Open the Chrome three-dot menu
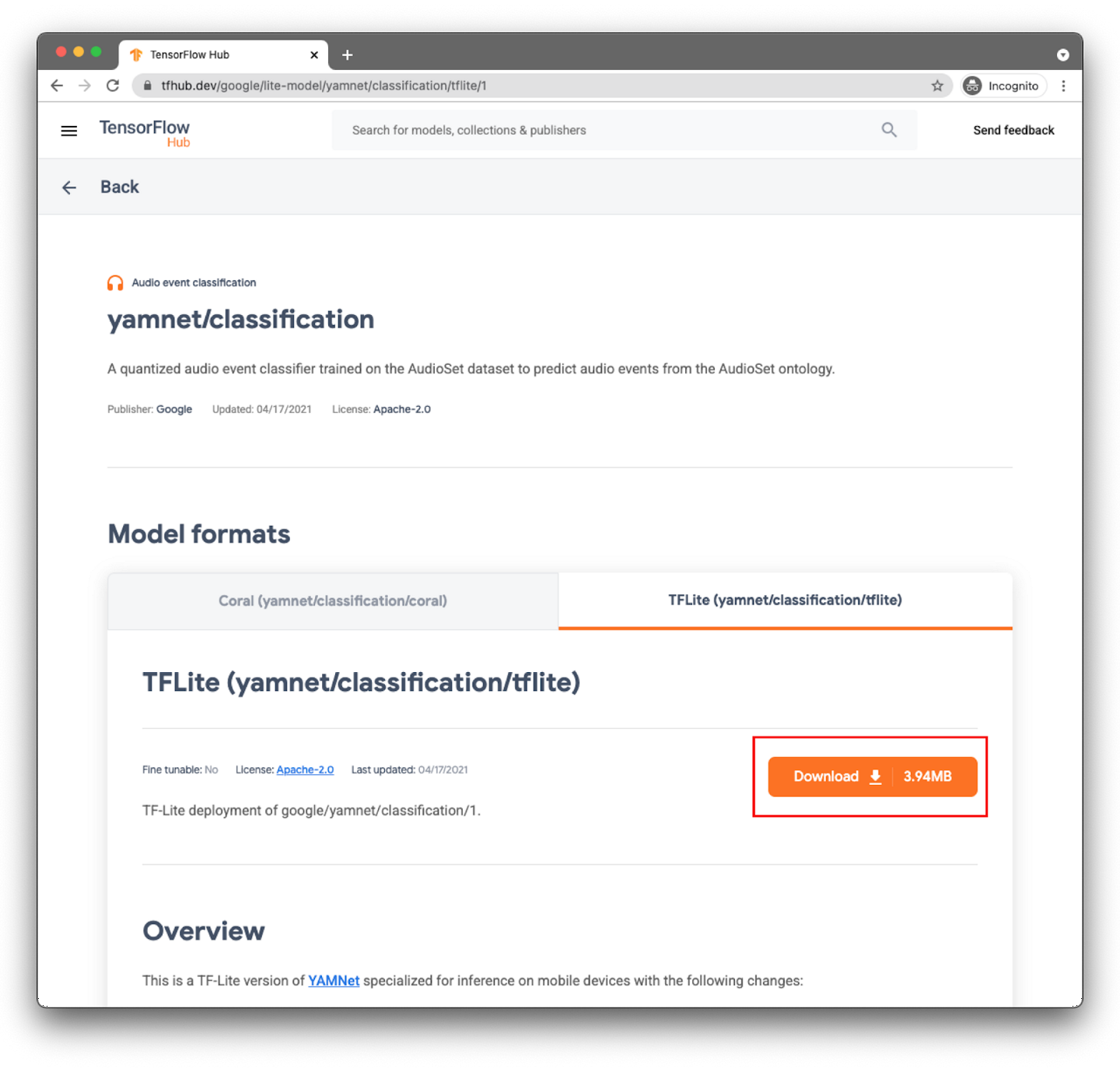Screen dimensions: 1120x1072 coord(1063,86)
